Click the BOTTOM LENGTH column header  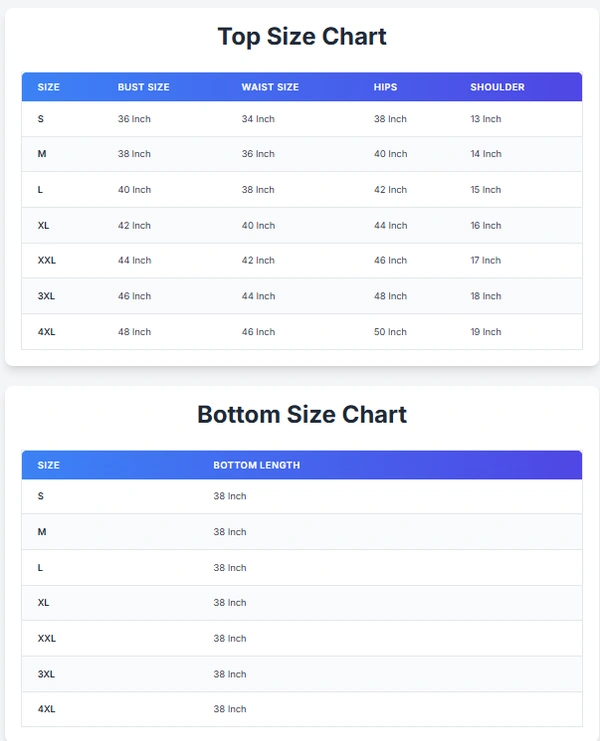(x=256, y=465)
